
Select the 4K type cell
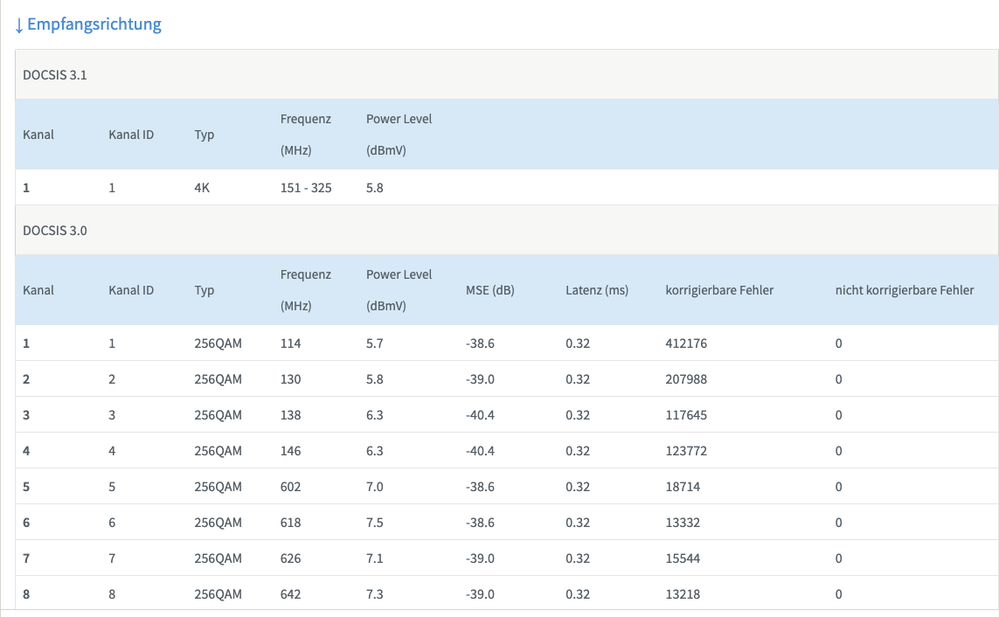click(x=202, y=187)
